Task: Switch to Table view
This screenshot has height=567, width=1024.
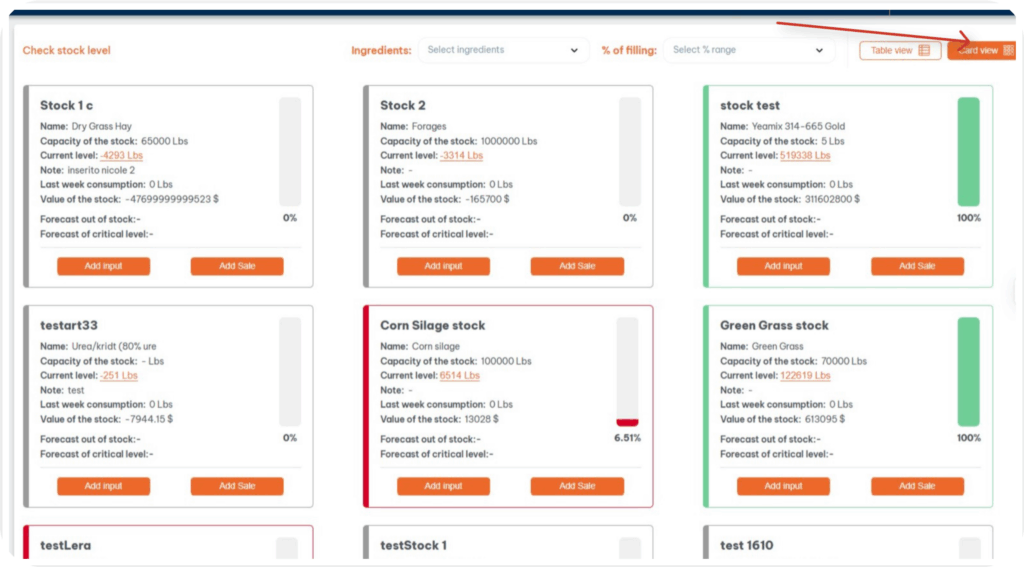Action: (899, 50)
